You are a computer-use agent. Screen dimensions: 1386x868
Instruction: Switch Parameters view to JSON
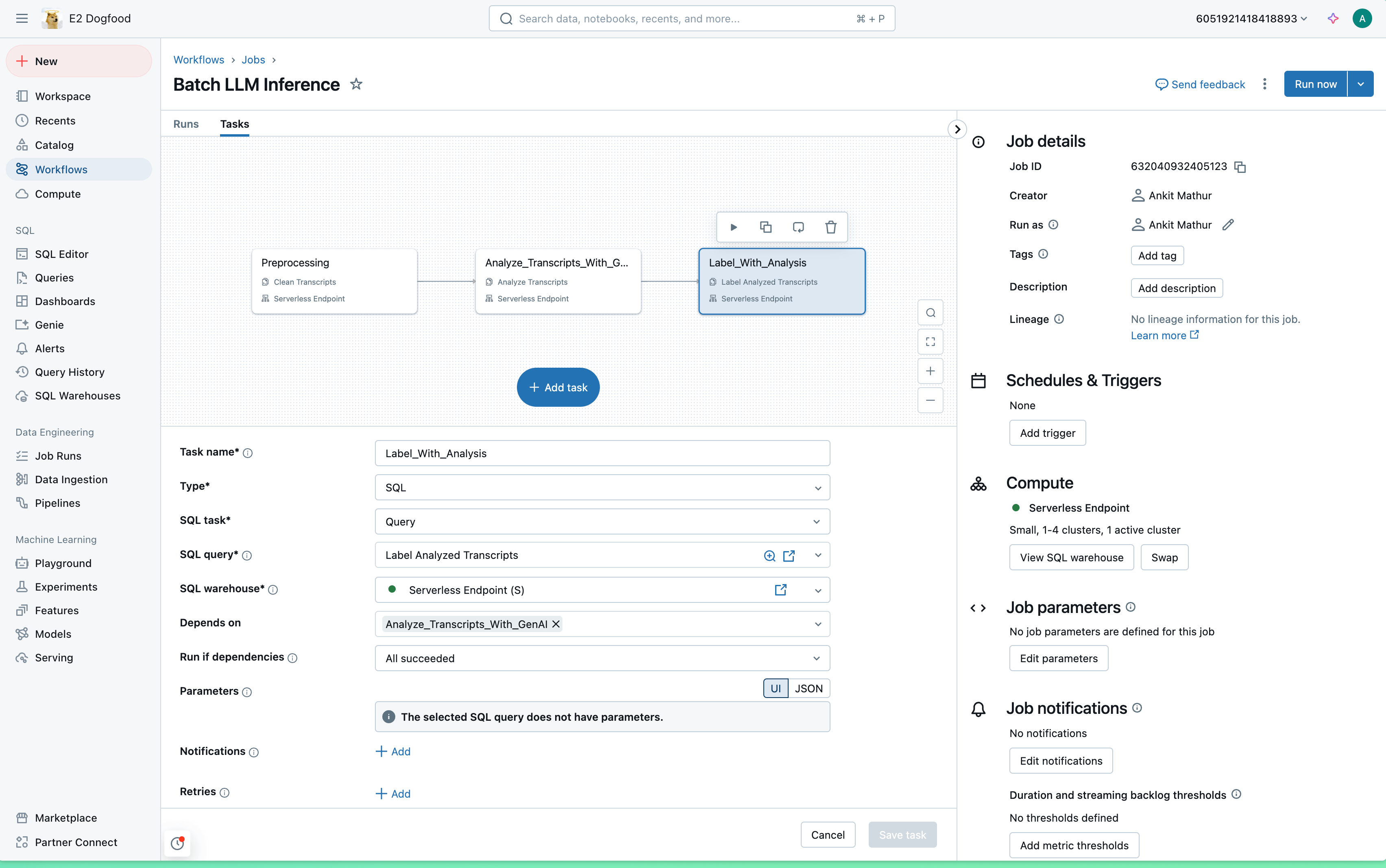(x=808, y=688)
